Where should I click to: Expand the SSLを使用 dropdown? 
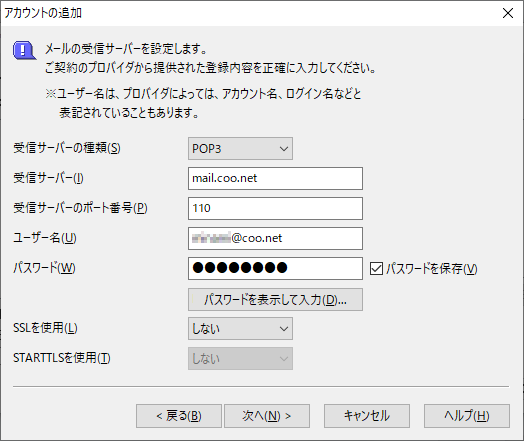coord(240,329)
